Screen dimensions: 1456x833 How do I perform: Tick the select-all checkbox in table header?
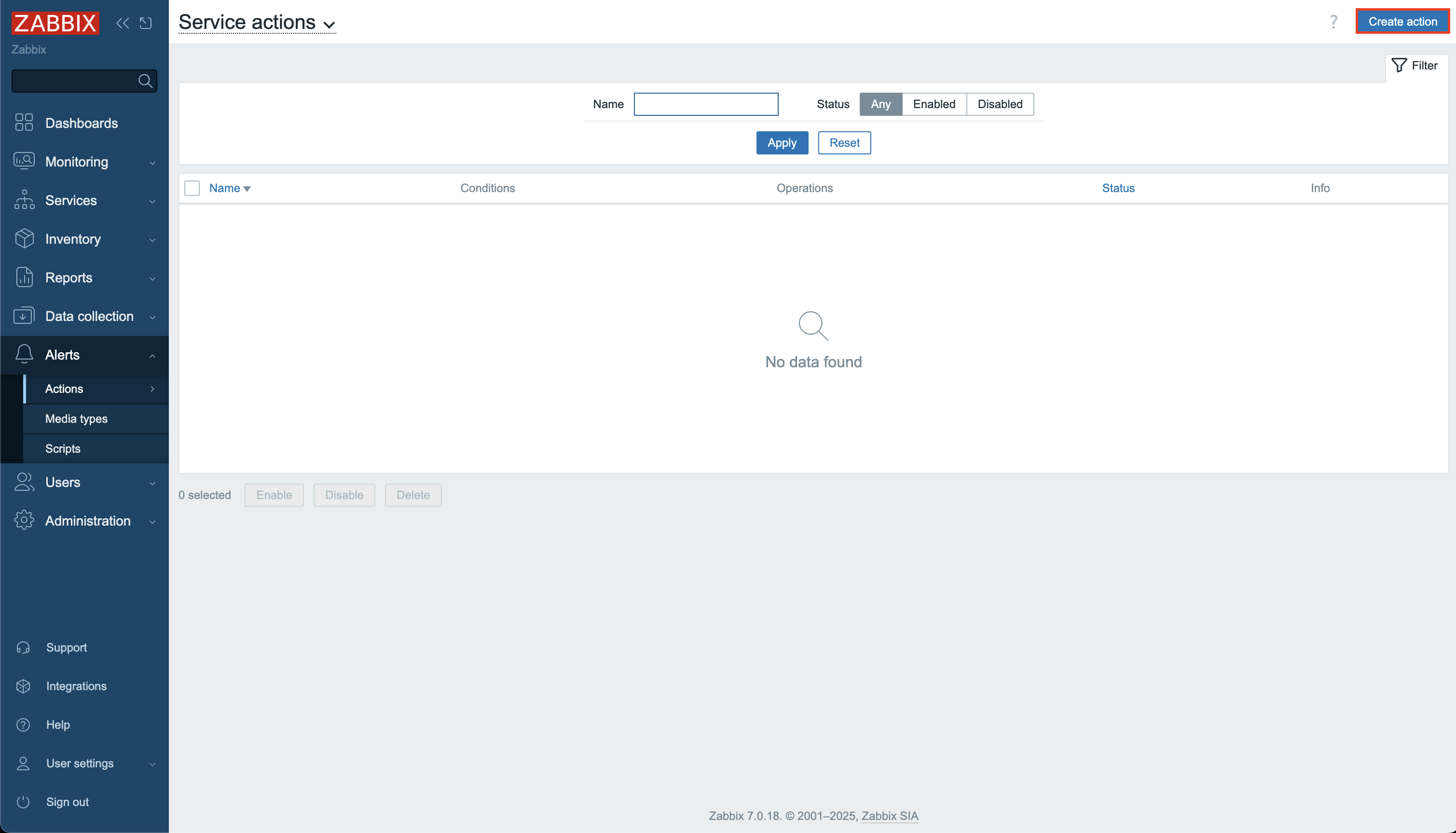[x=192, y=188]
